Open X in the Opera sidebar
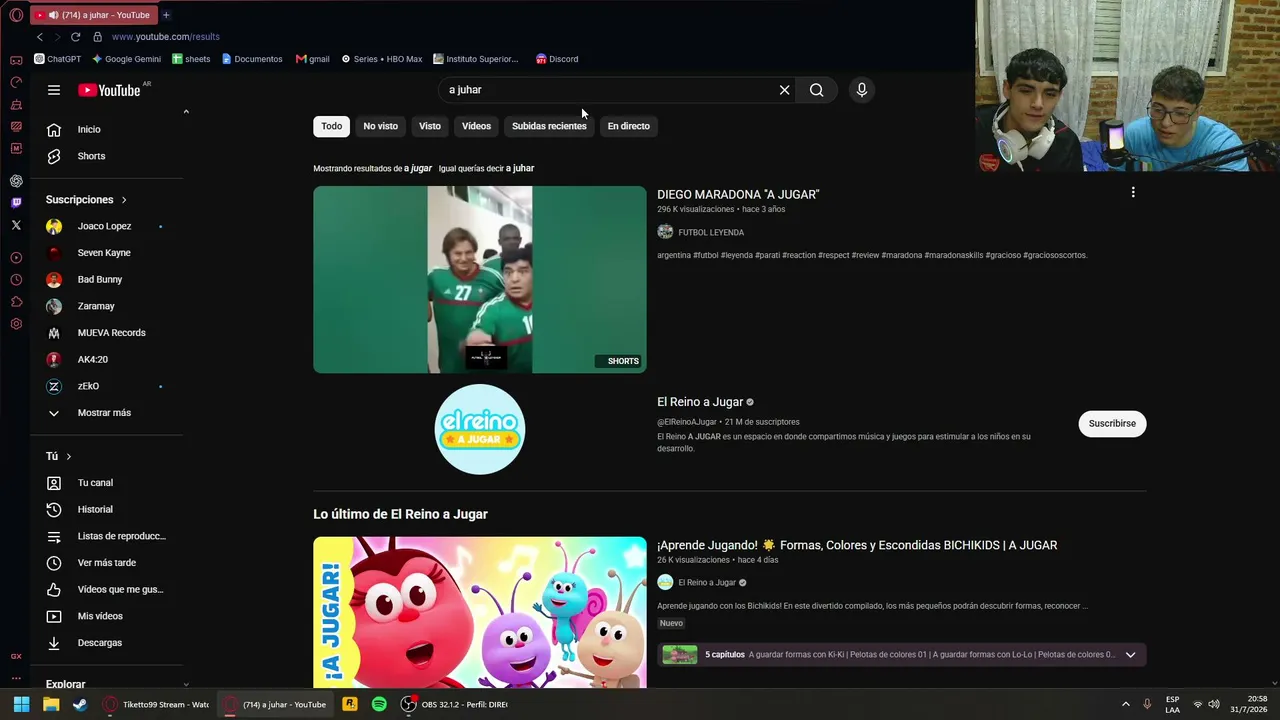The image size is (1280, 720). (16, 225)
